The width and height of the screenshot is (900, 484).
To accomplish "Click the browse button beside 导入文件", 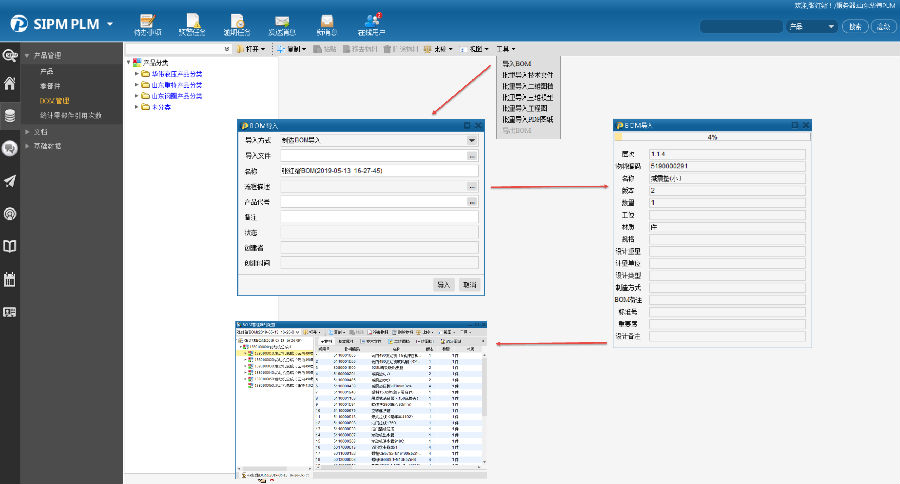I will tap(472, 156).
